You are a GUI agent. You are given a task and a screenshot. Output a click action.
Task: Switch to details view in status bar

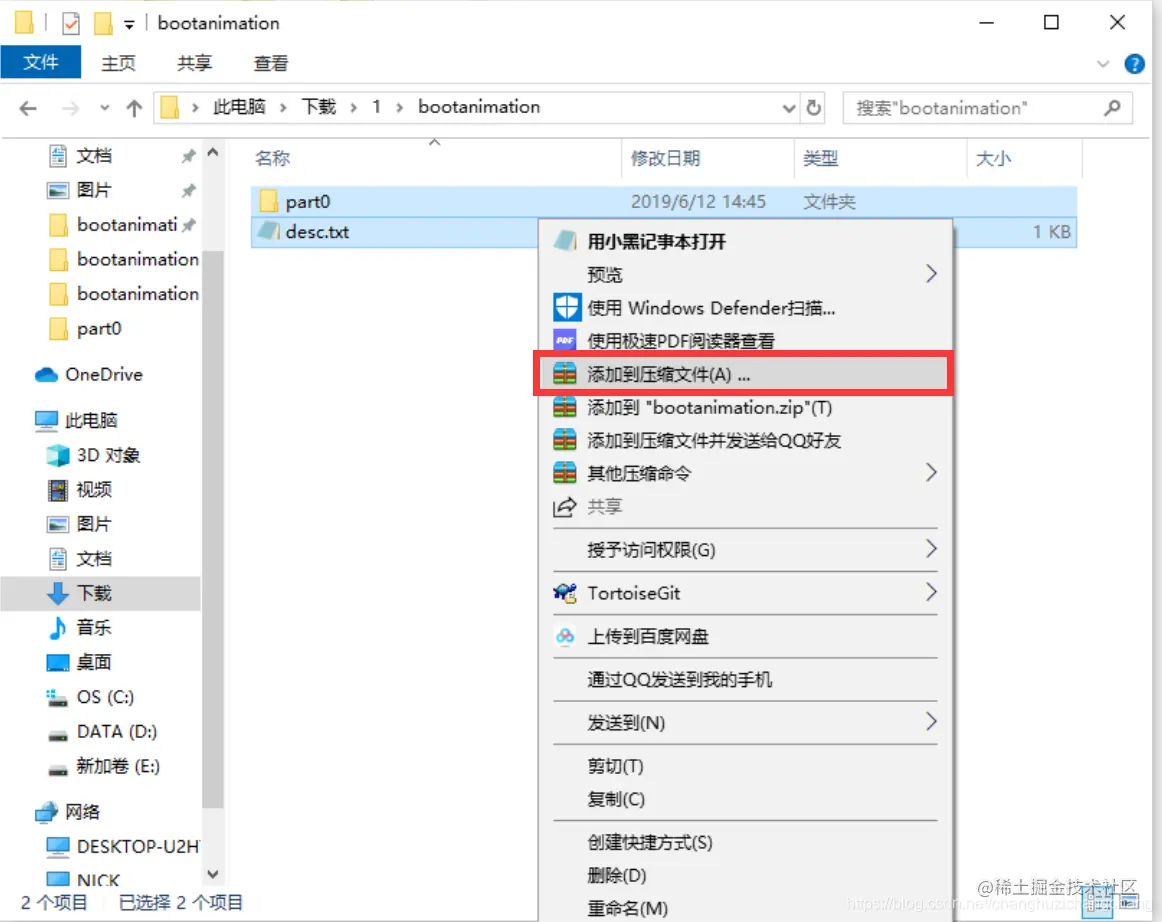point(1096,904)
